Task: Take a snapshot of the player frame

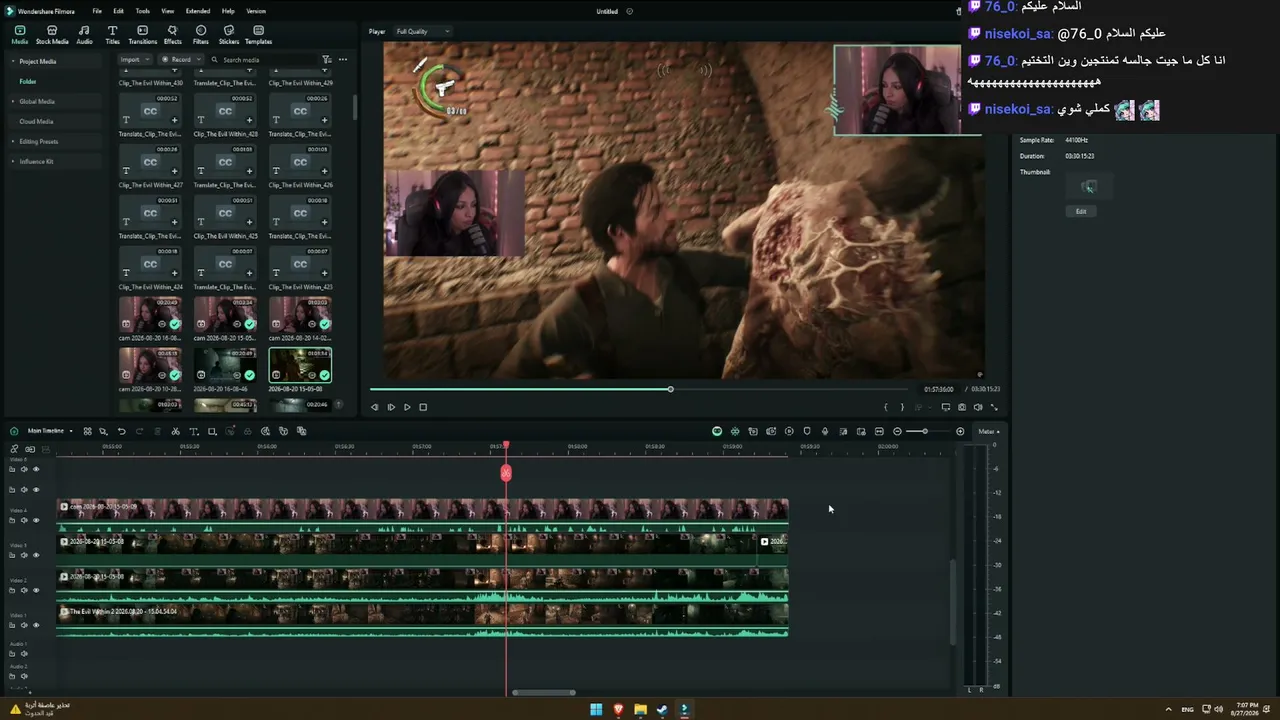Action: [x=962, y=407]
